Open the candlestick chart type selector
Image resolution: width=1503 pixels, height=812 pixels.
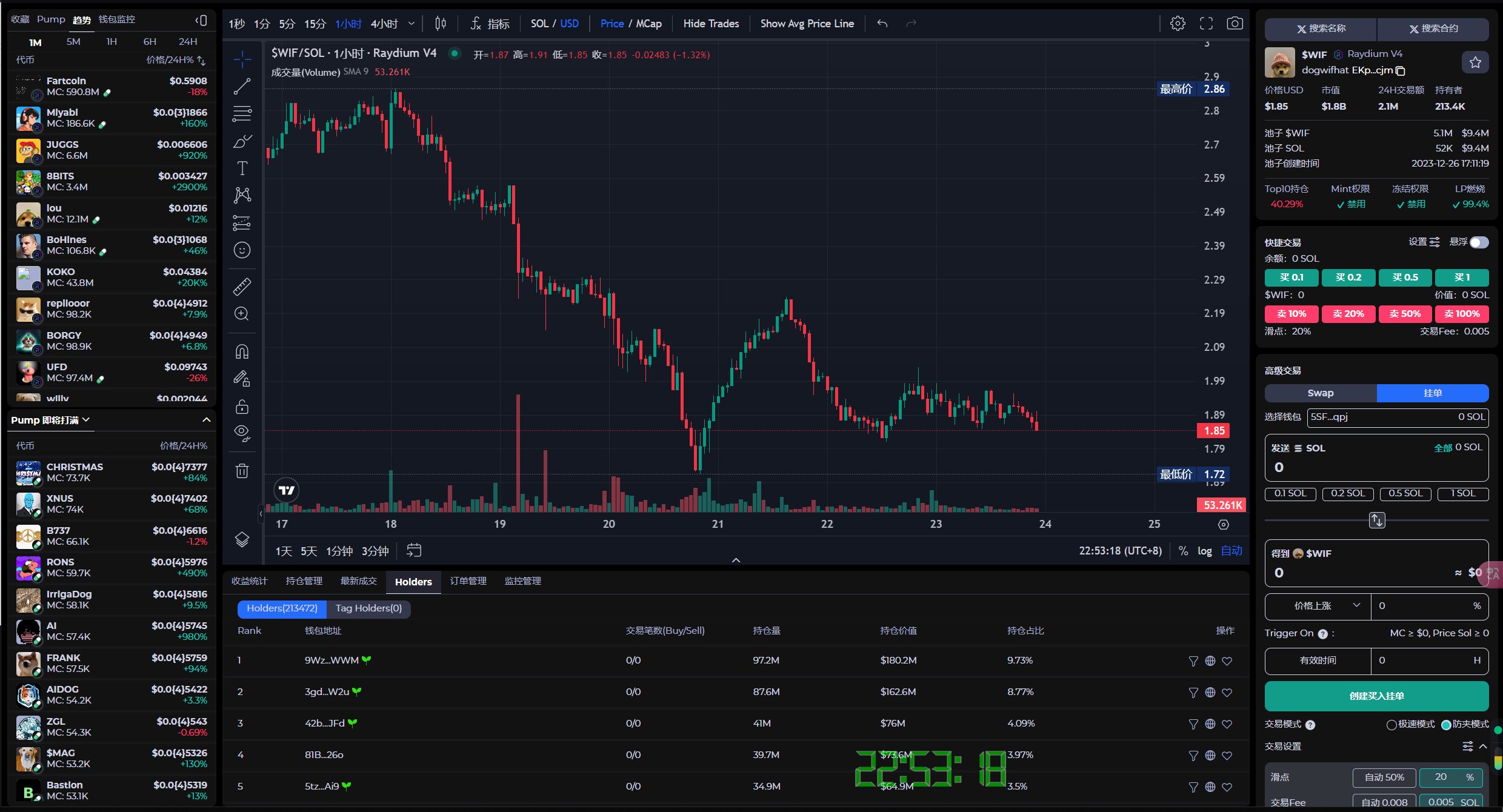tap(441, 24)
